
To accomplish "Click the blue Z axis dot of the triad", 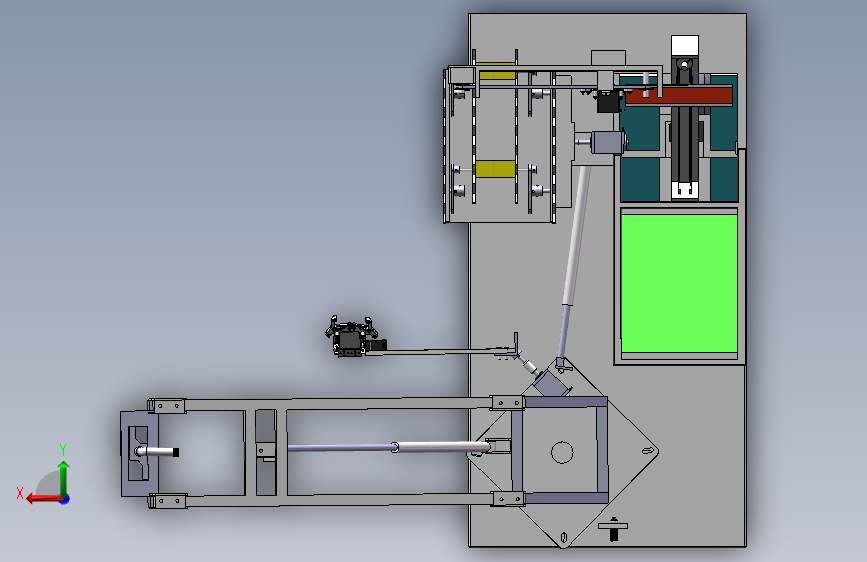I will point(65,499).
